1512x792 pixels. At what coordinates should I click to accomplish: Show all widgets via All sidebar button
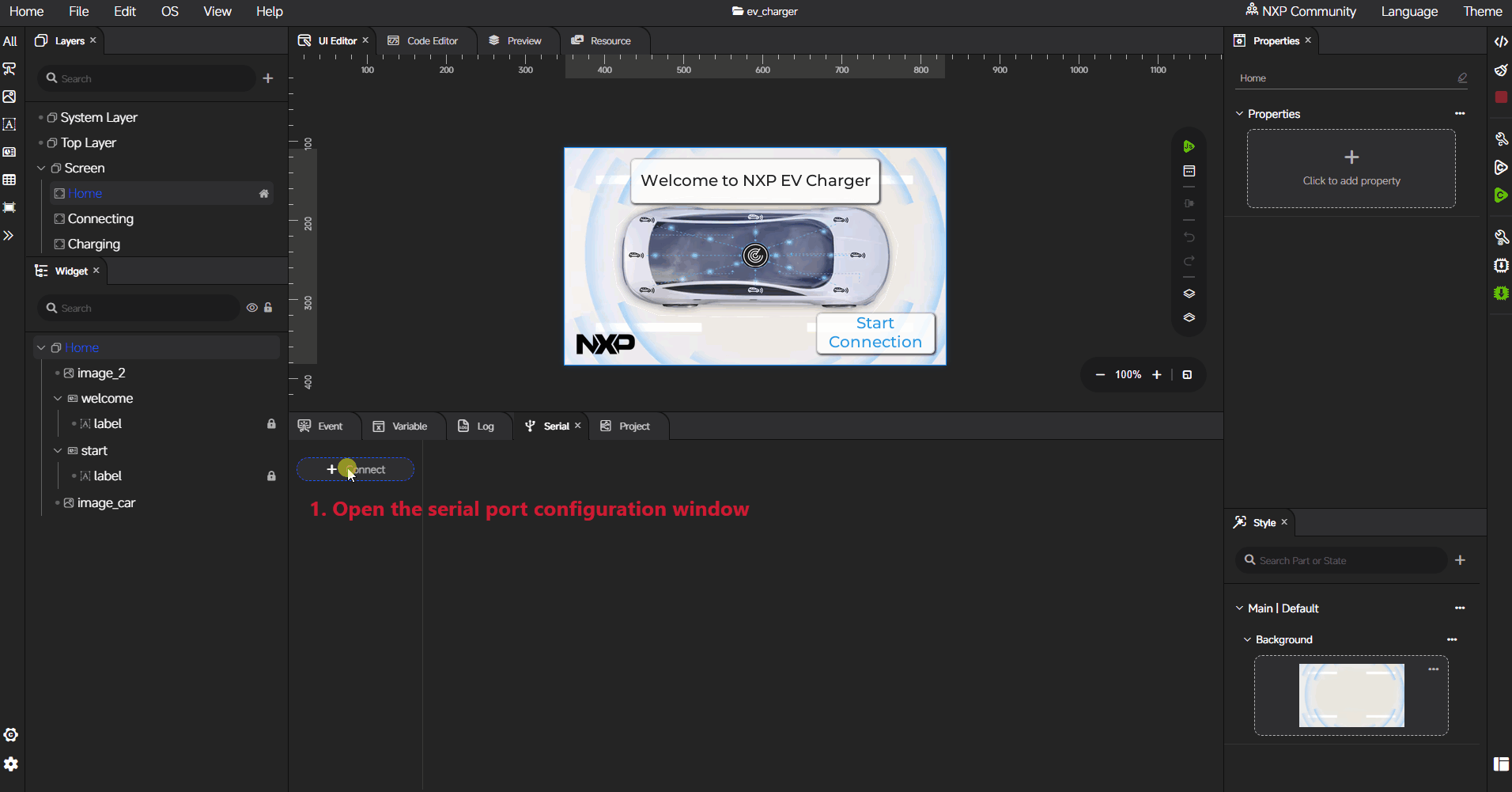coord(10,41)
